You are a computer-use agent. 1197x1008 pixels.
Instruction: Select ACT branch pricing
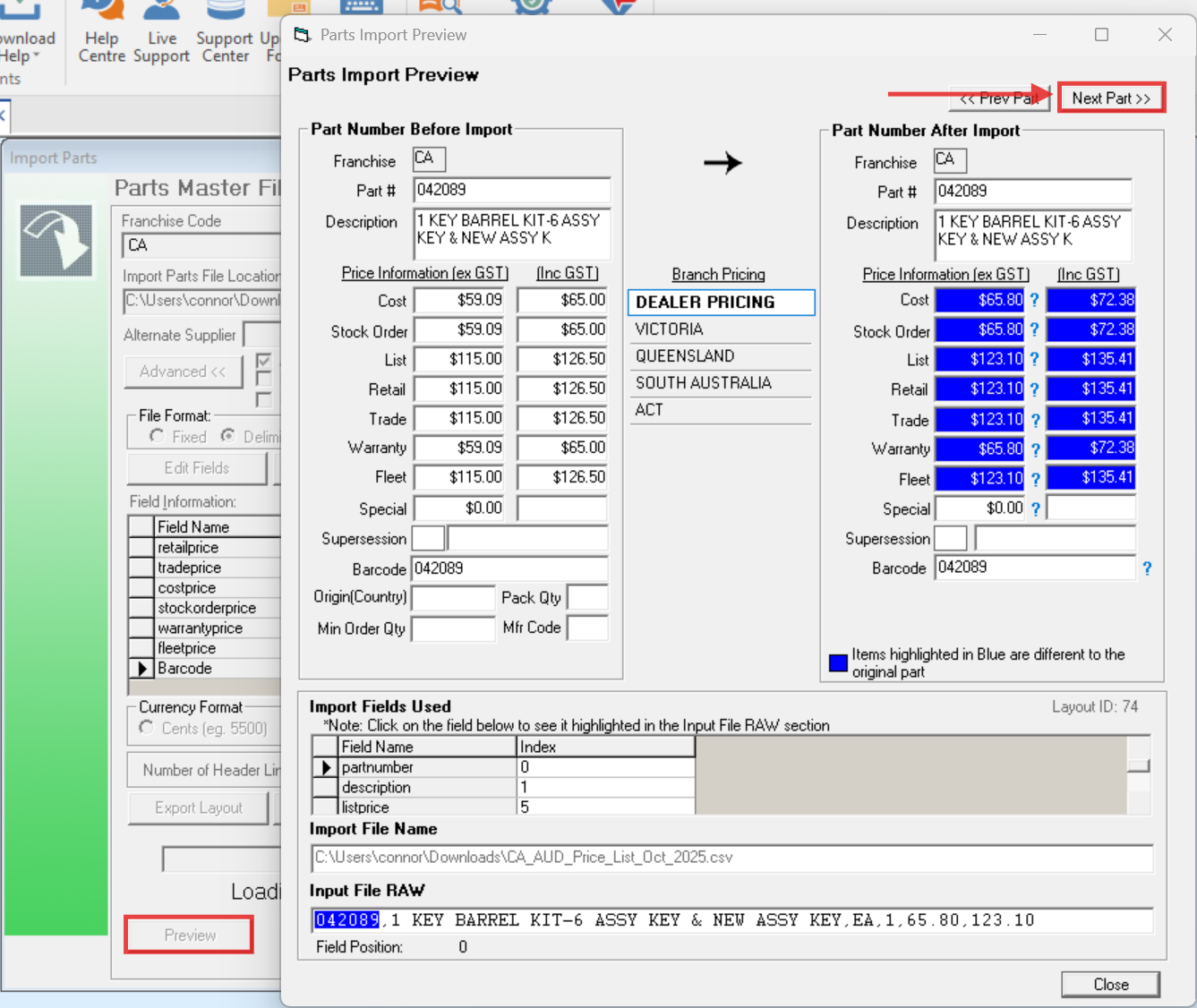pyautogui.click(x=722, y=410)
